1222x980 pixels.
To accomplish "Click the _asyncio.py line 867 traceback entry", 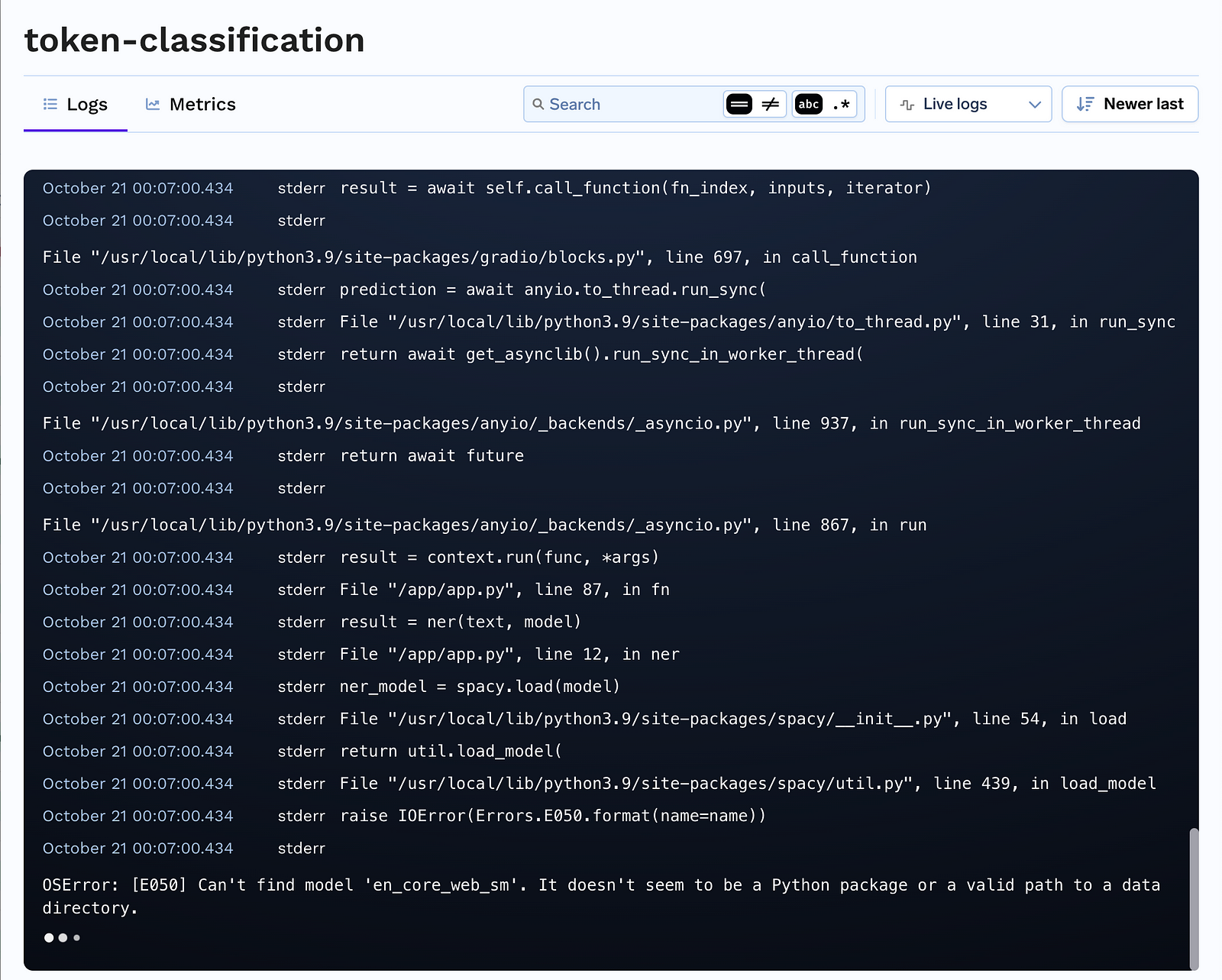I will [485, 526].
